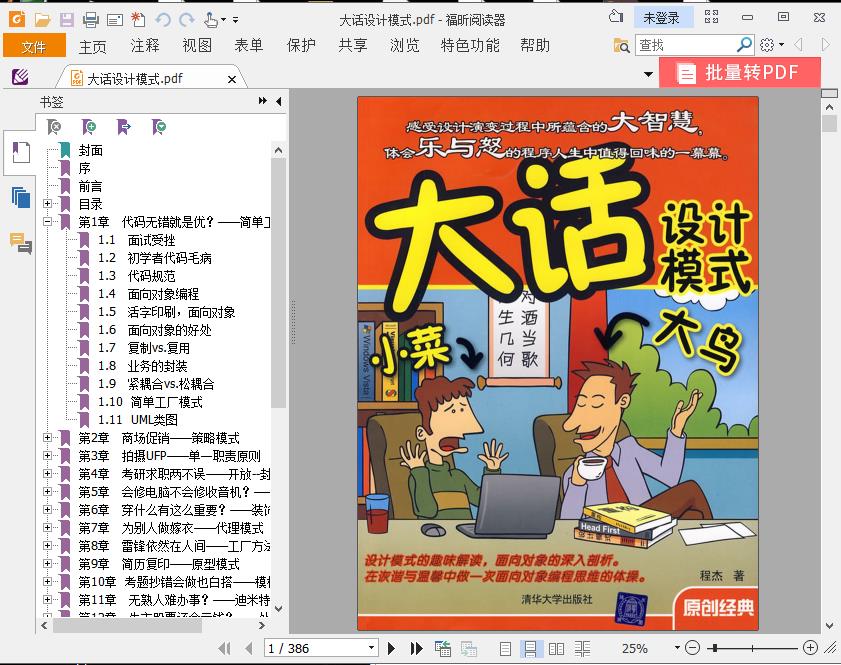Expand the 目录 bookmark node
841x665 pixels.
[x=48, y=204]
